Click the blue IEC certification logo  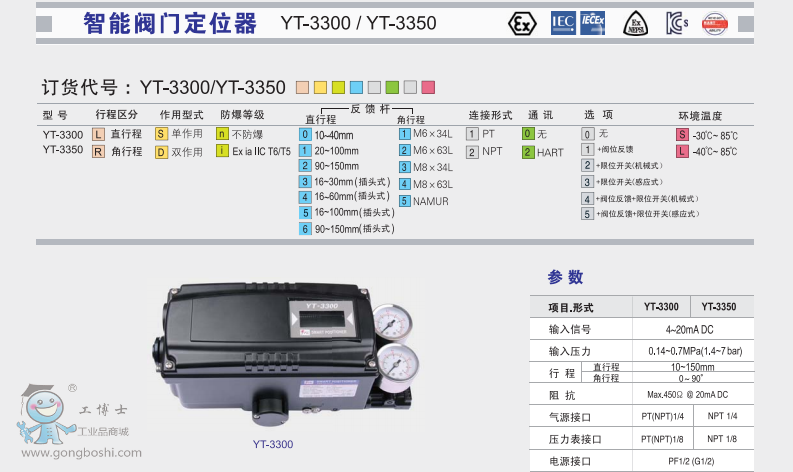tap(563, 23)
